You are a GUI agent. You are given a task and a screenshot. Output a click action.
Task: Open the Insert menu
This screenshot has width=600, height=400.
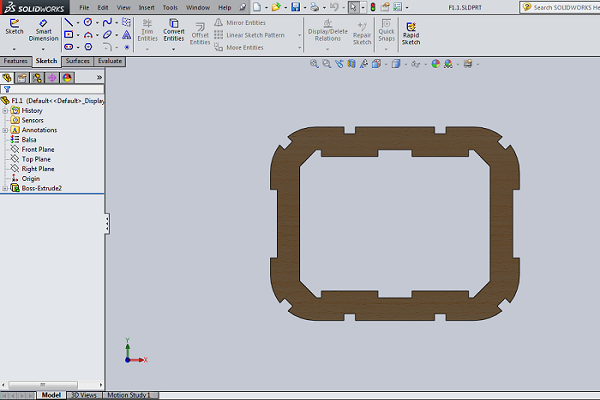(146, 7)
